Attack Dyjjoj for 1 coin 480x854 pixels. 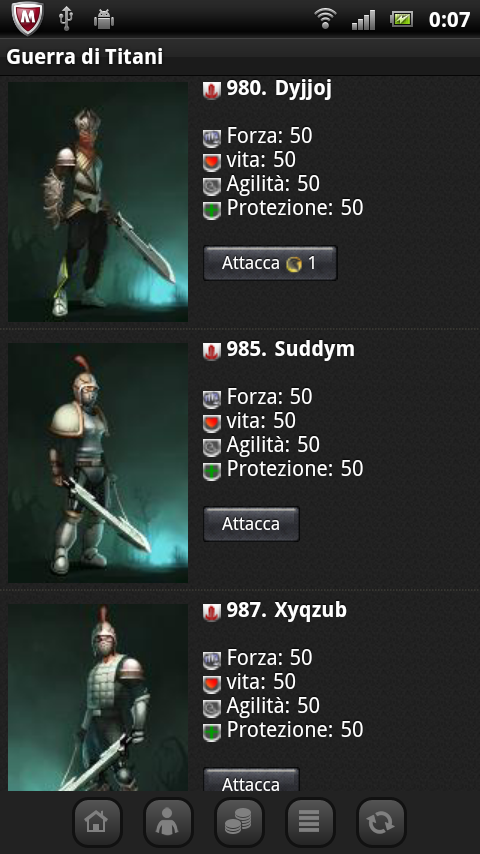270,263
